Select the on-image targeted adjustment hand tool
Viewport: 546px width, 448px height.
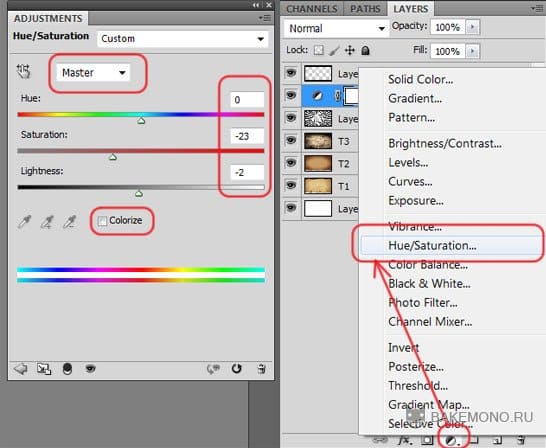23,71
